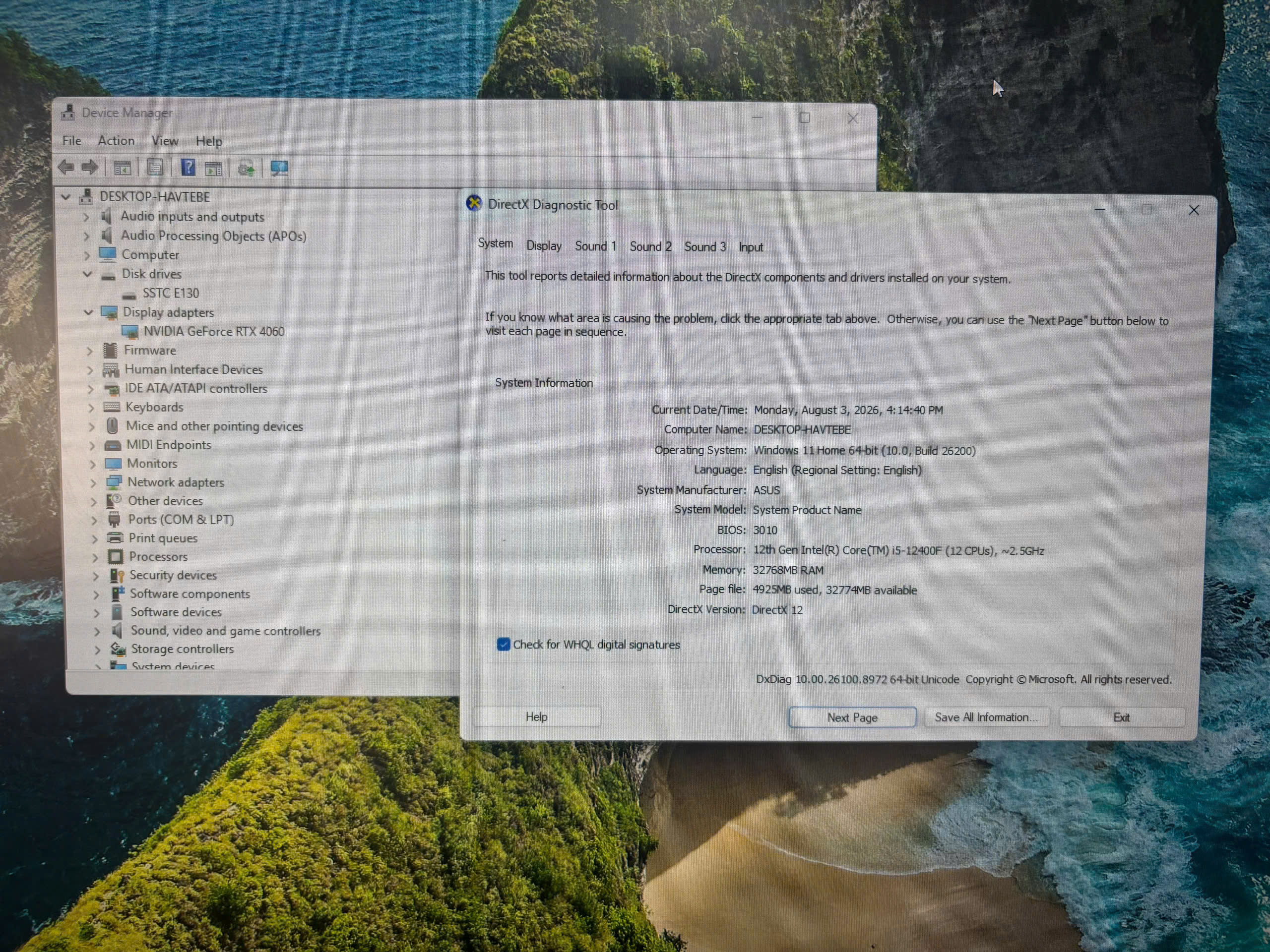Screen dimensions: 1270x952
Task: Select the System tab in DxDiag
Action: tap(496, 243)
